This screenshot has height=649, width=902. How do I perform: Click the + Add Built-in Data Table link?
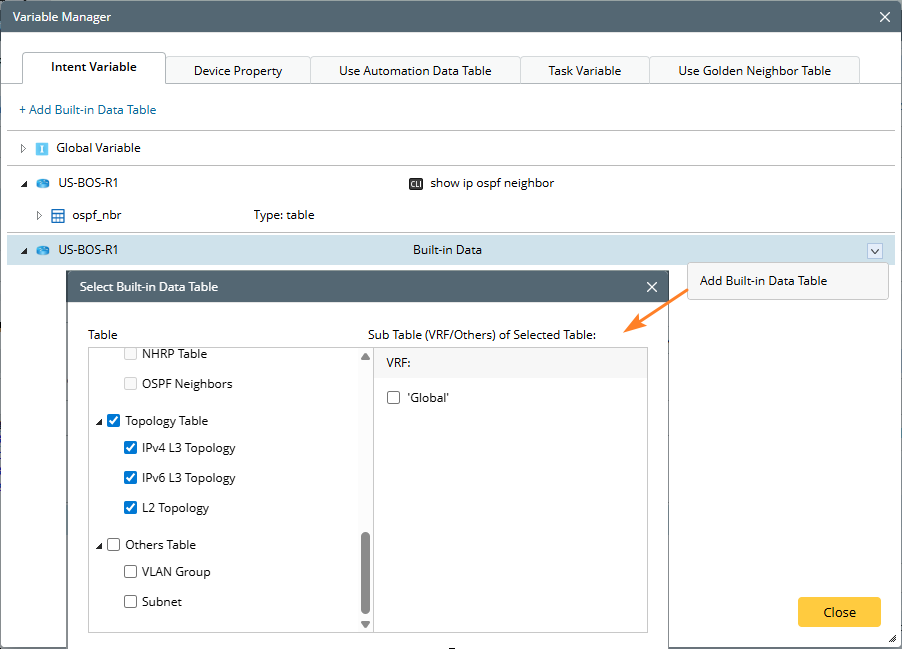coord(88,110)
